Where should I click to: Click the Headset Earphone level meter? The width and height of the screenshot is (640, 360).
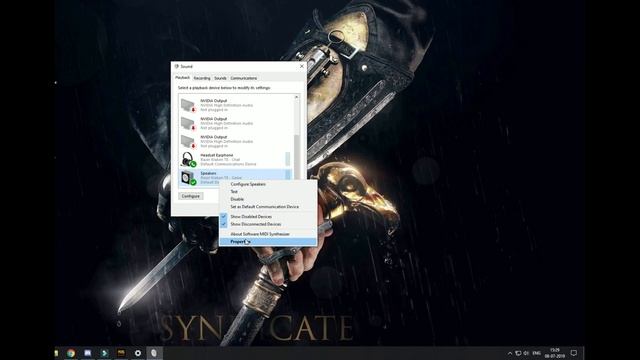click(x=288, y=159)
